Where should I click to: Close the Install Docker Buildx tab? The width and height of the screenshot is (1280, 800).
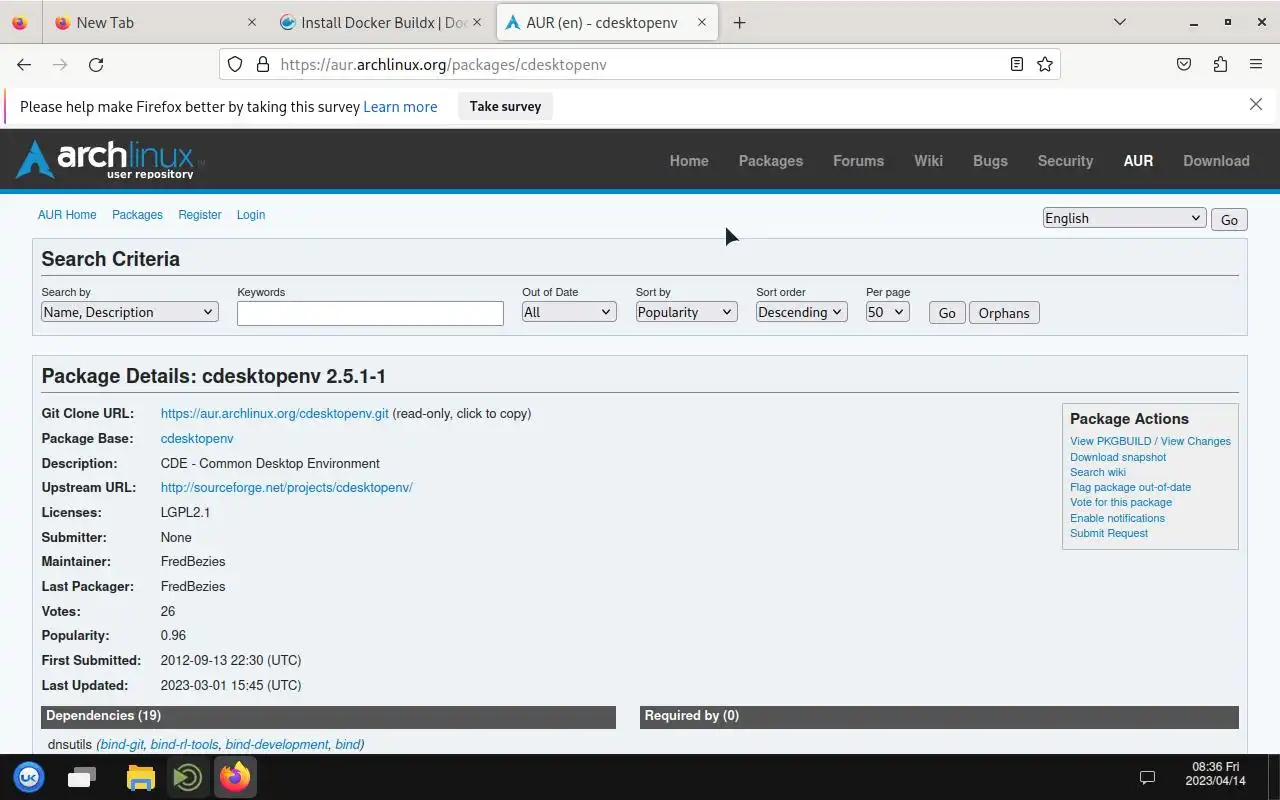point(477,22)
